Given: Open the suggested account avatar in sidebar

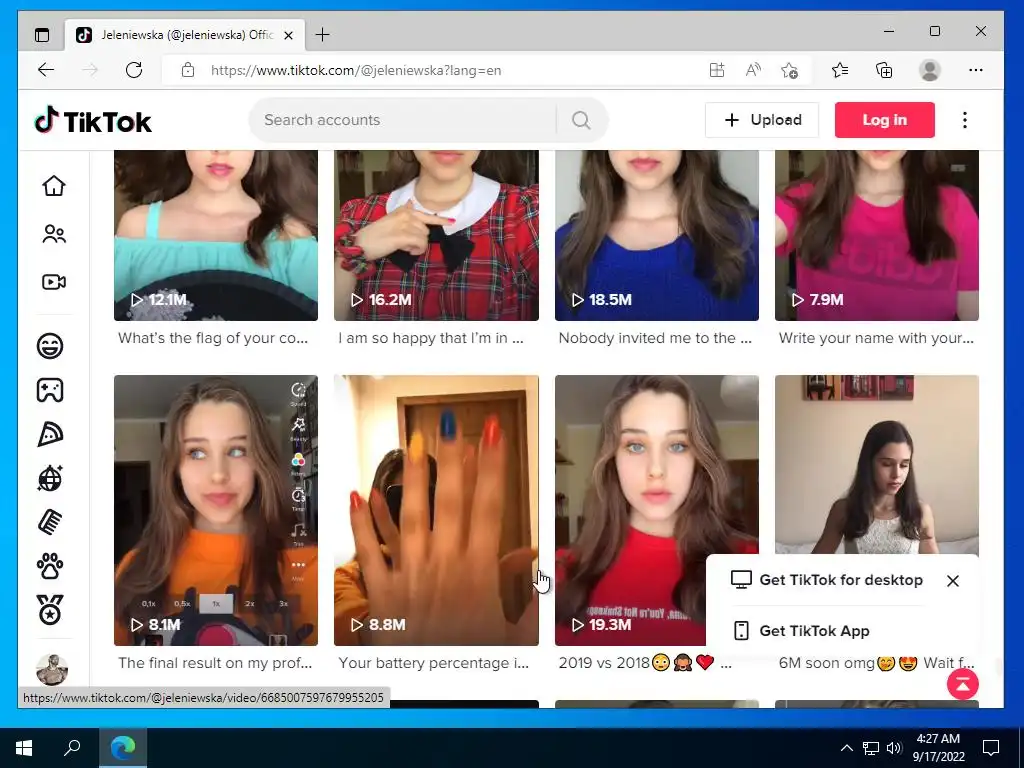Looking at the screenshot, I should 52,669.
